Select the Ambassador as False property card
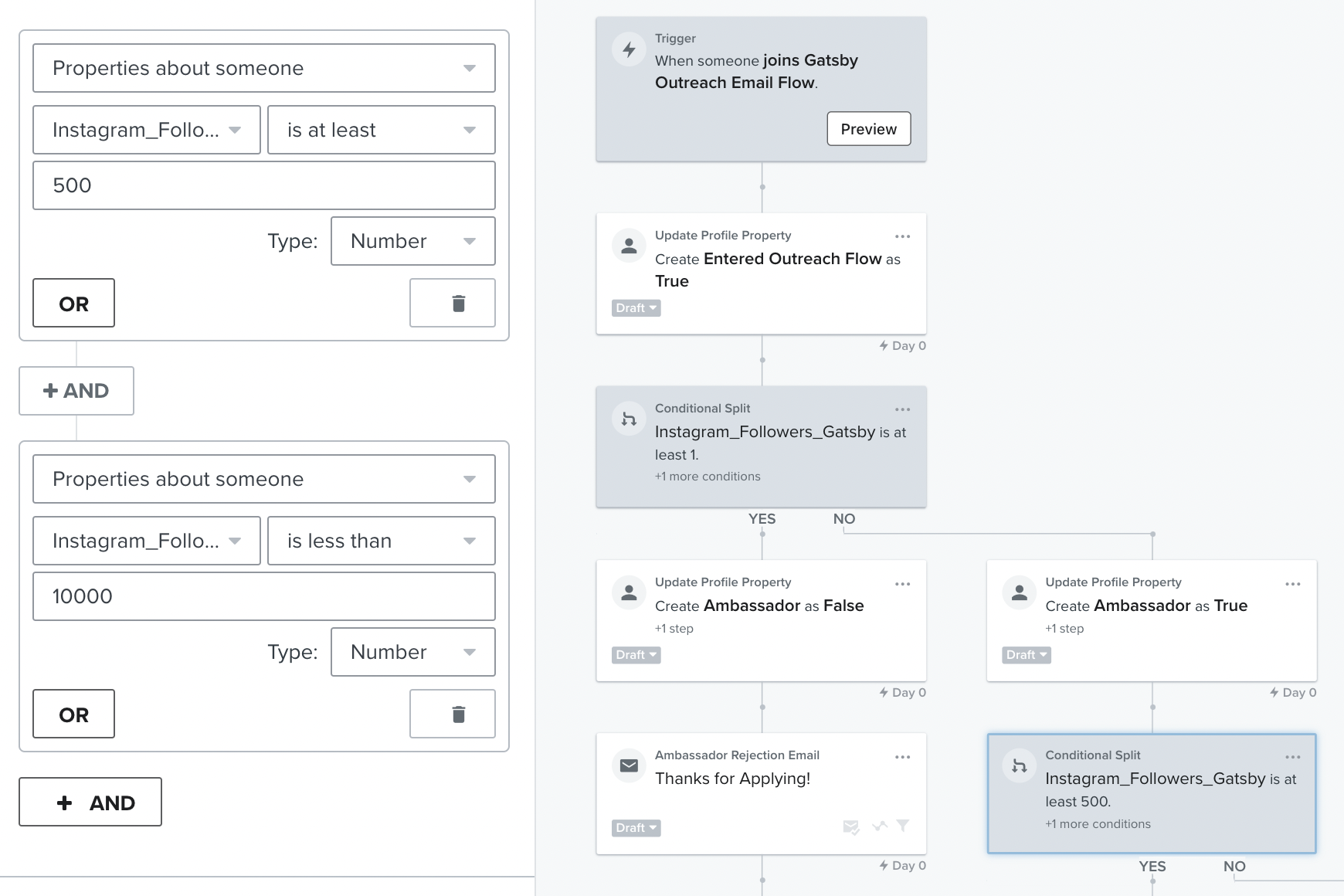Viewport: 1344px width, 896px height. pos(762,621)
